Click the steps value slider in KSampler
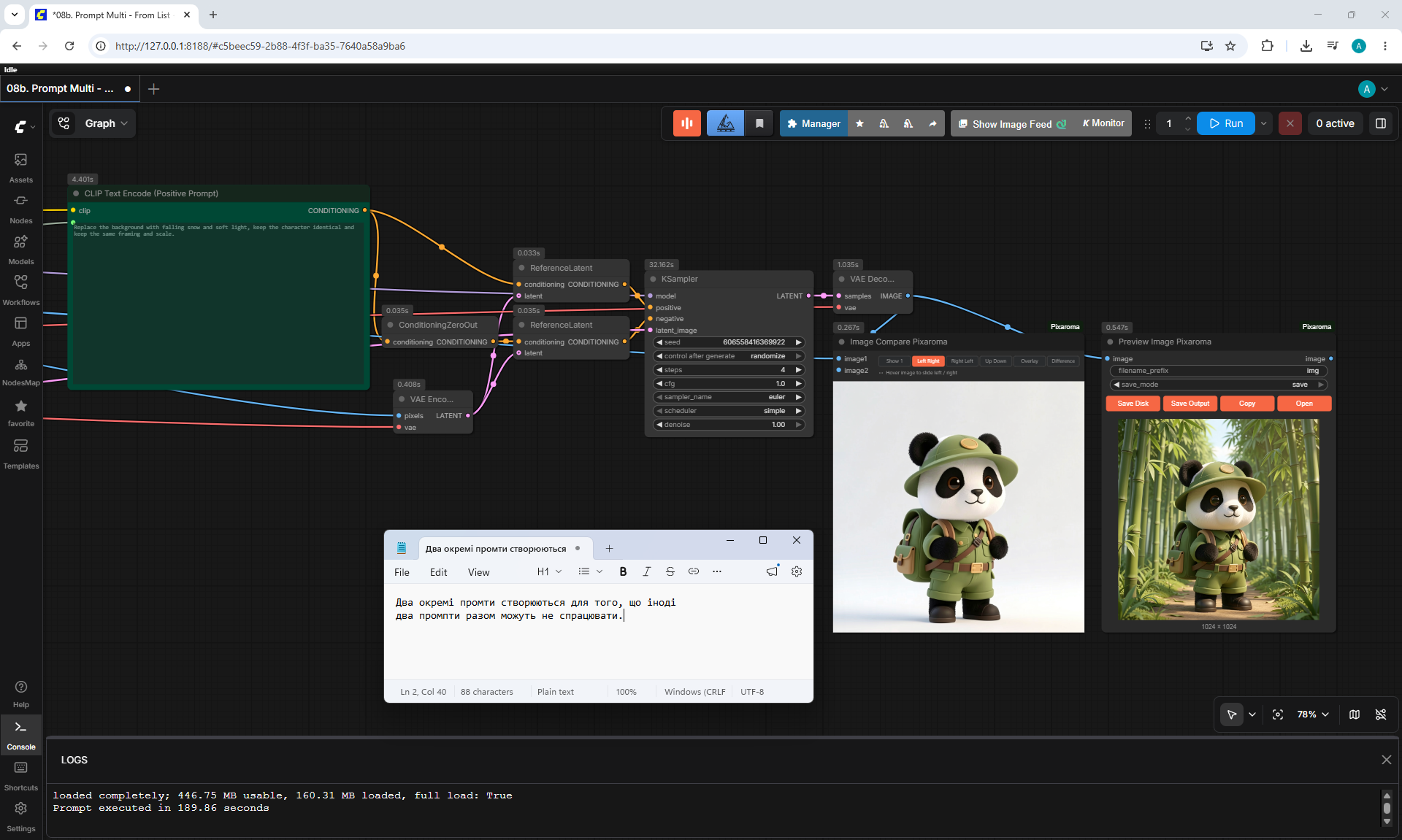The height and width of the screenshot is (840, 1402). pos(729,370)
